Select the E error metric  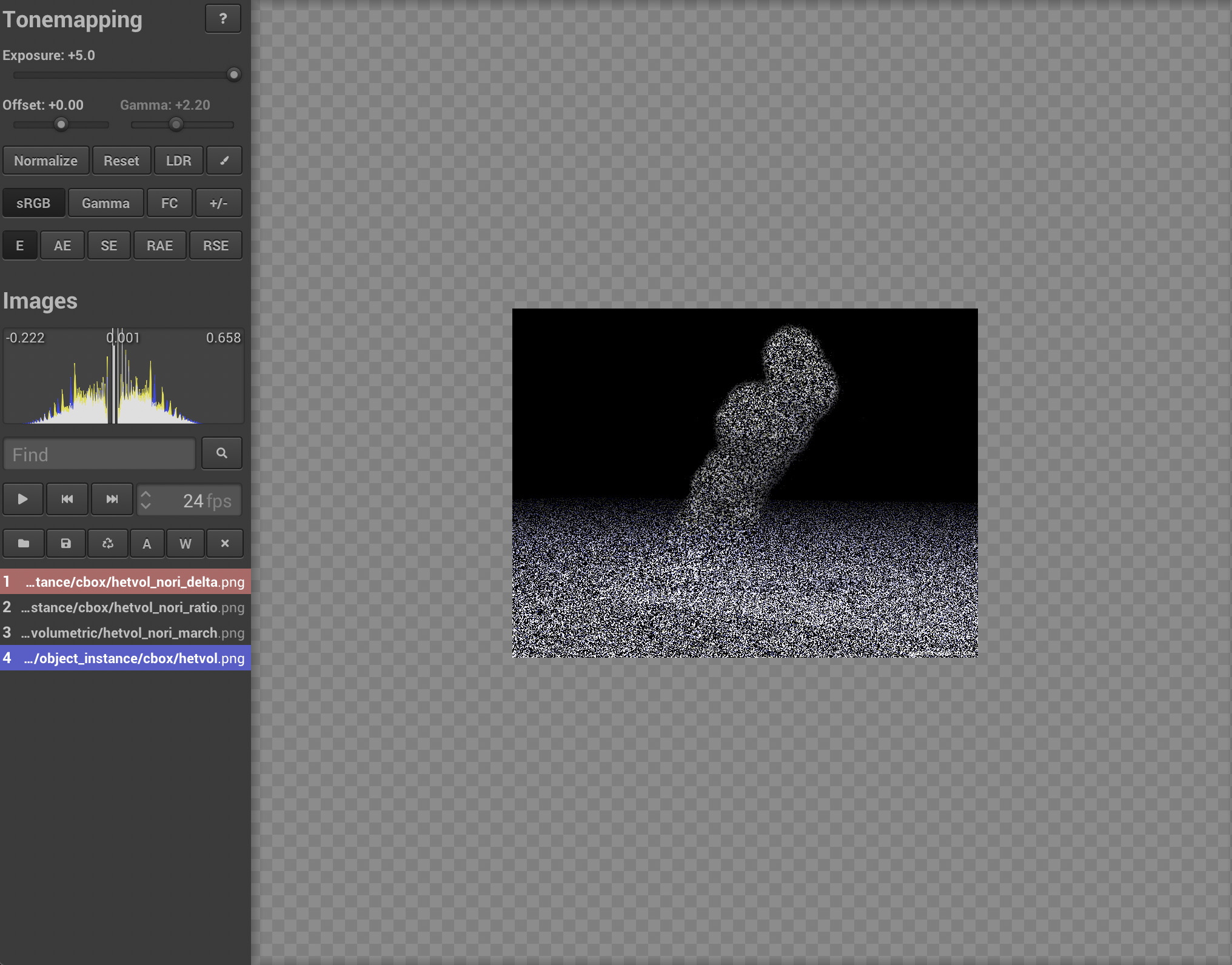point(20,245)
